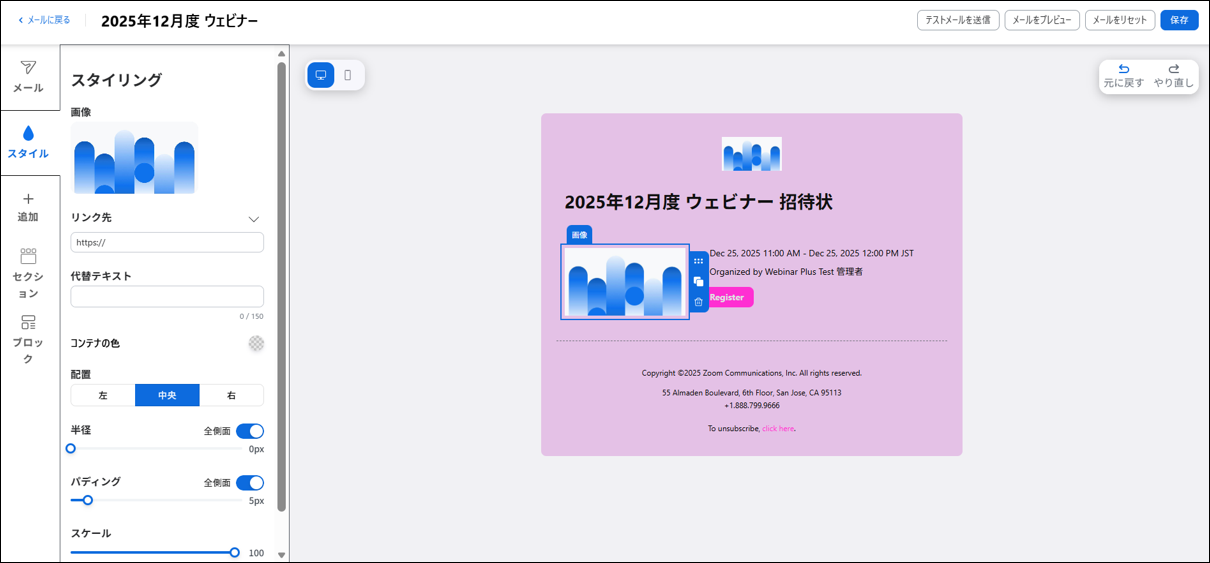Collapse the リンク先 section chevron
The image size is (1210, 563).
coord(254,219)
